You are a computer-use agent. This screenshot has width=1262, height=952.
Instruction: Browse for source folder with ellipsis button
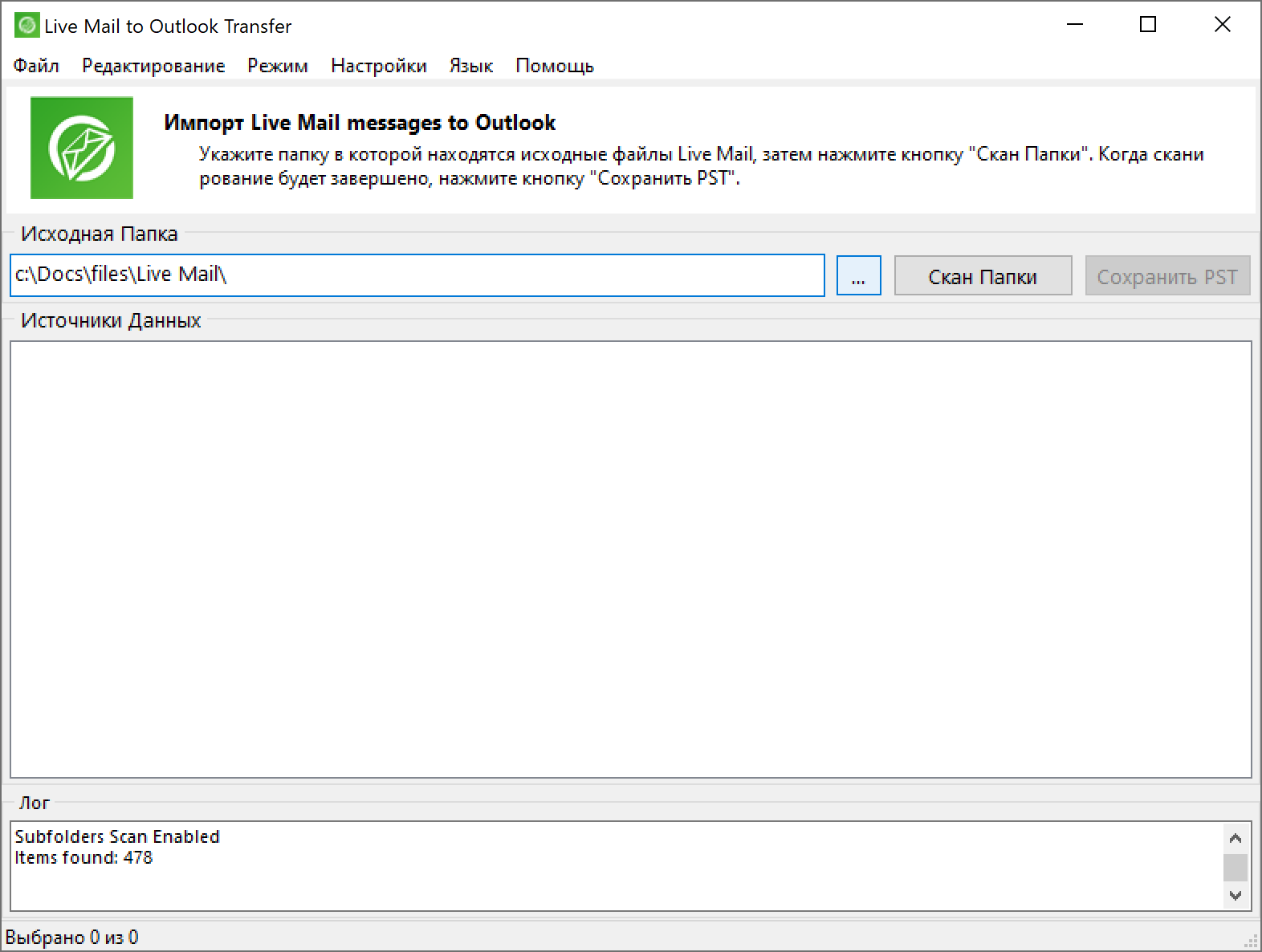858,276
